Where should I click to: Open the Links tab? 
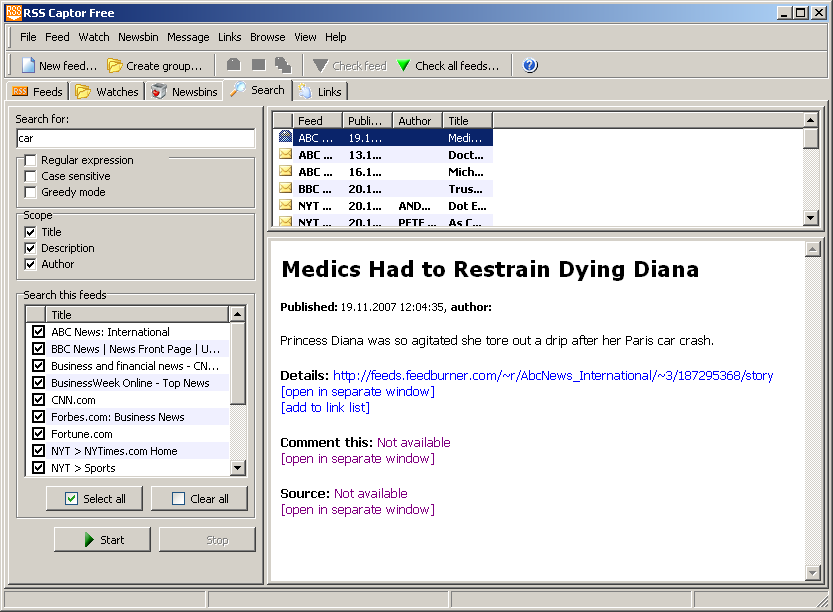[x=320, y=92]
